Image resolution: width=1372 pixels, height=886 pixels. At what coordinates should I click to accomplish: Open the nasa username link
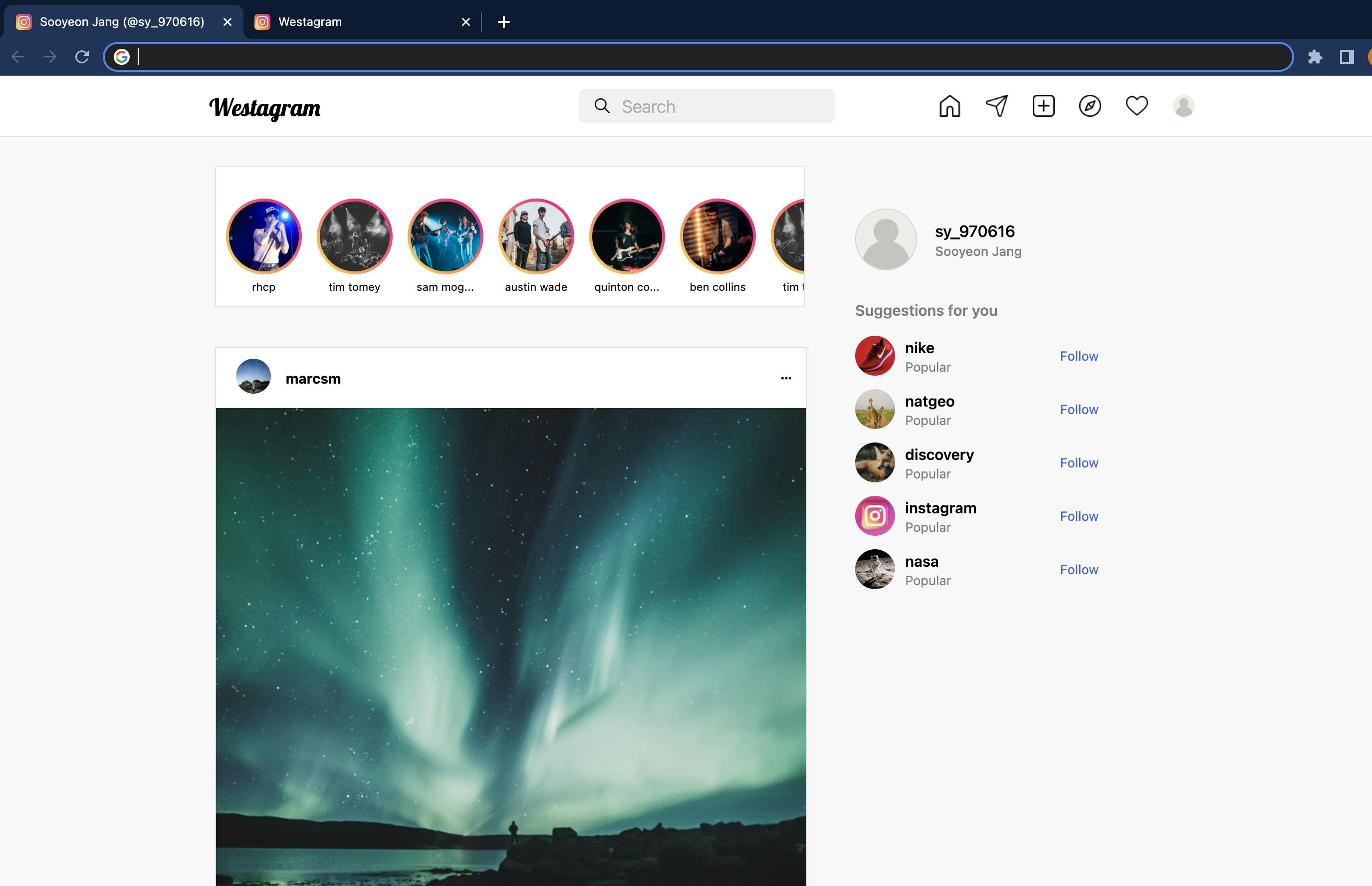pyautogui.click(x=921, y=562)
